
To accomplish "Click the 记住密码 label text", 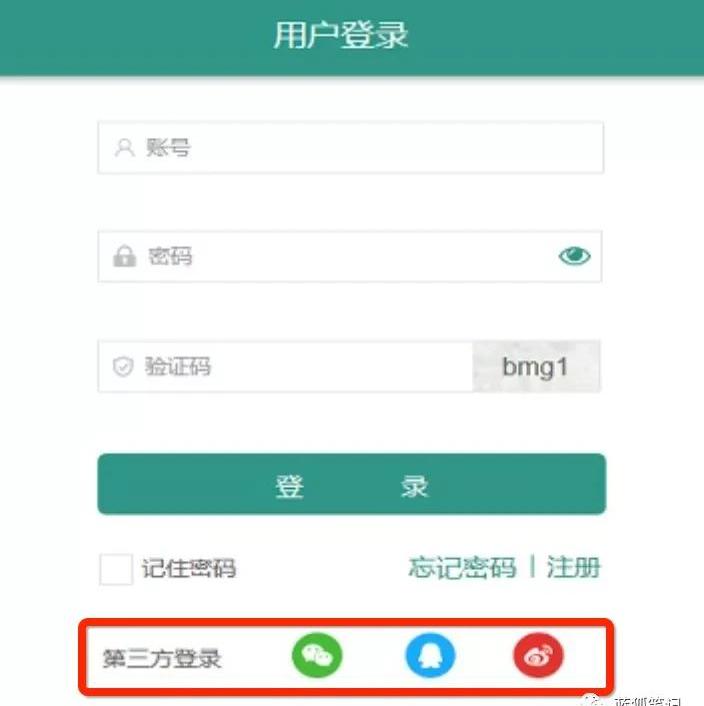I will (189, 568).
